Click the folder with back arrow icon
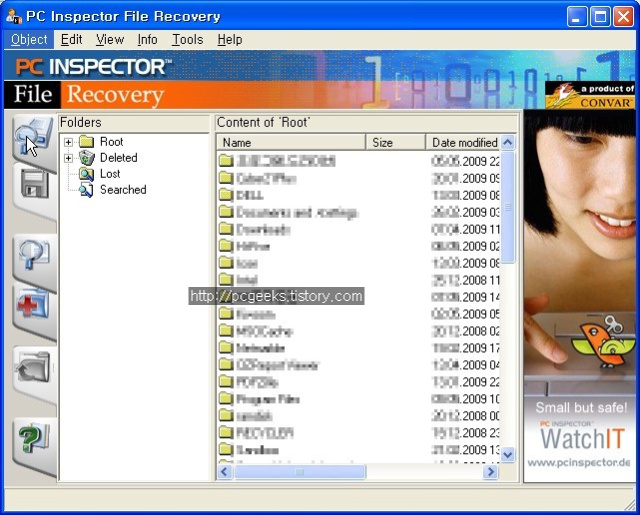640x515 pixels. 33,367
